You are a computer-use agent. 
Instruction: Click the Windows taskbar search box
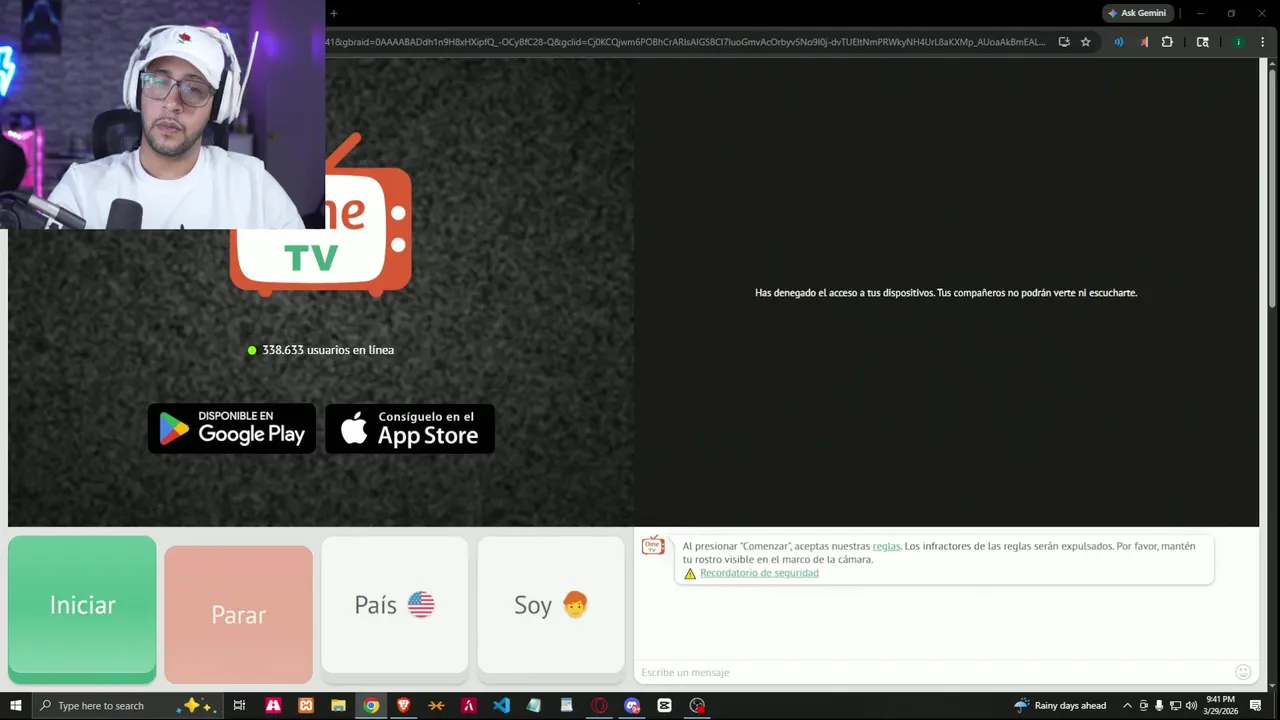pyautogui.click(x=127, y=705)
